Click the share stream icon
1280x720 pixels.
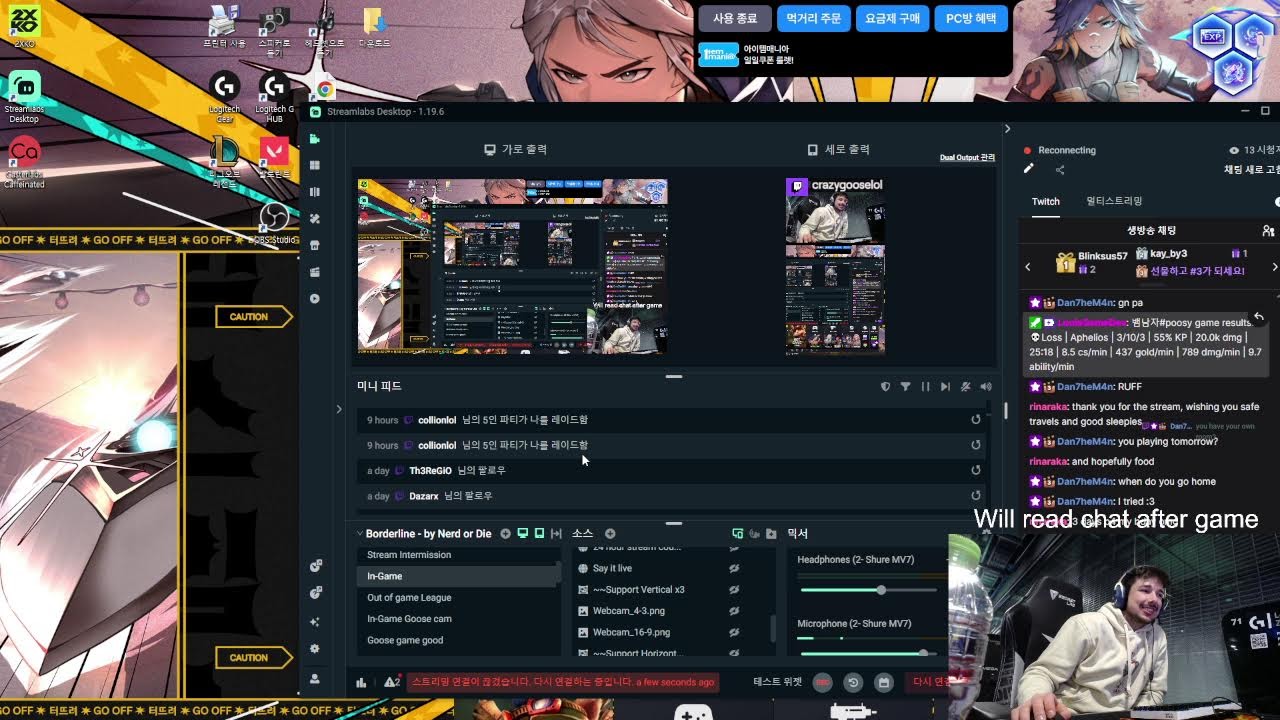[x=1060, y=170]
